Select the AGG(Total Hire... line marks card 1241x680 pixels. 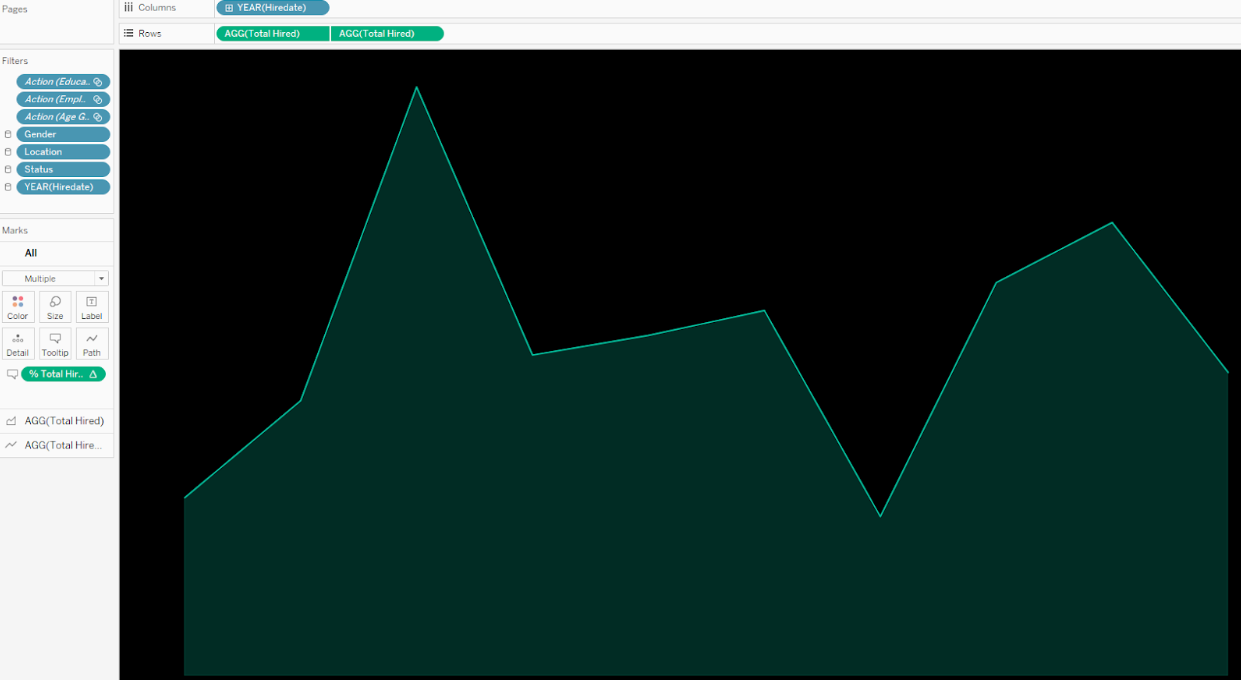(57, 445)
